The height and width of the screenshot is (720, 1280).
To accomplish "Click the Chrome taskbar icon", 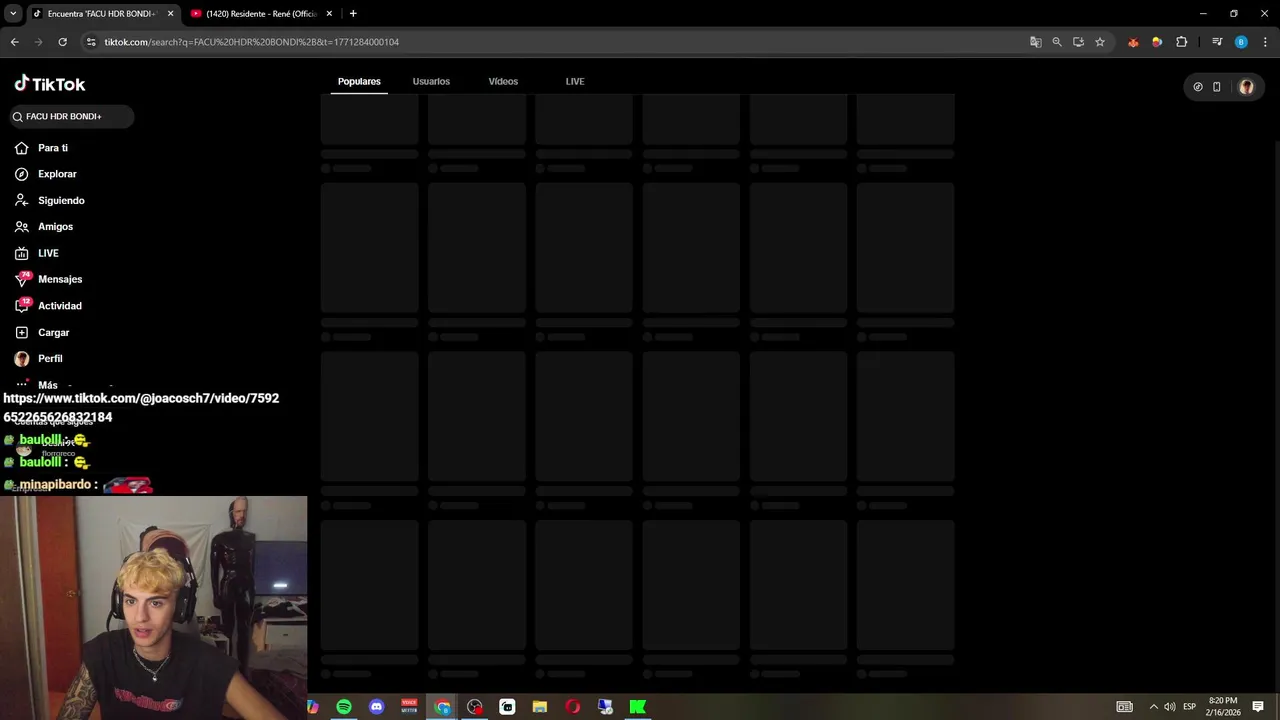I will [442, 707].
